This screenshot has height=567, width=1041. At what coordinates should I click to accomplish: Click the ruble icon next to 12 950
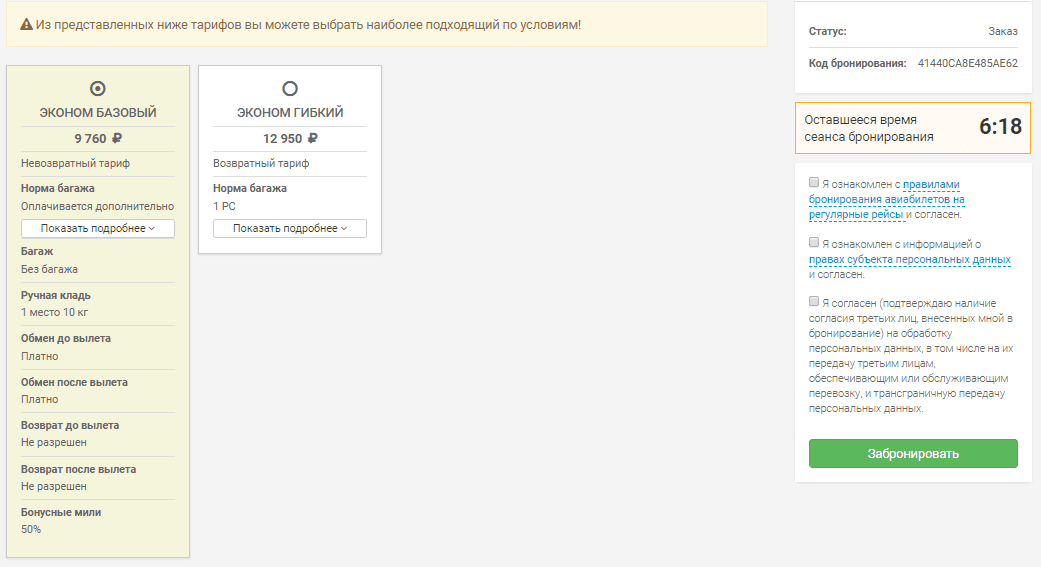313,138
